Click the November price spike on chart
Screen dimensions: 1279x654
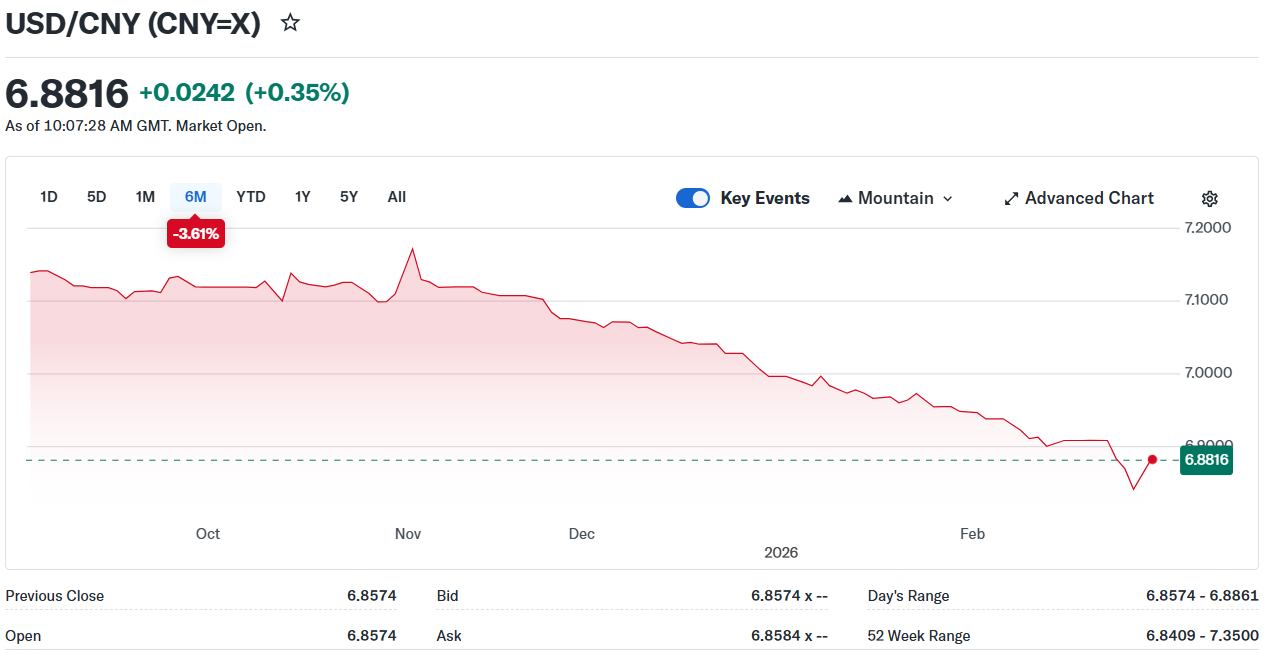tap(412, 249)
